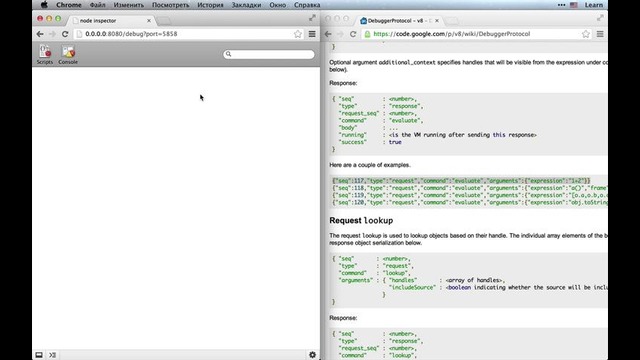This screenshot has height=360, width=640.
Task: Bookmark the DebuggerProtocol page with star
Action: [586, 34]
